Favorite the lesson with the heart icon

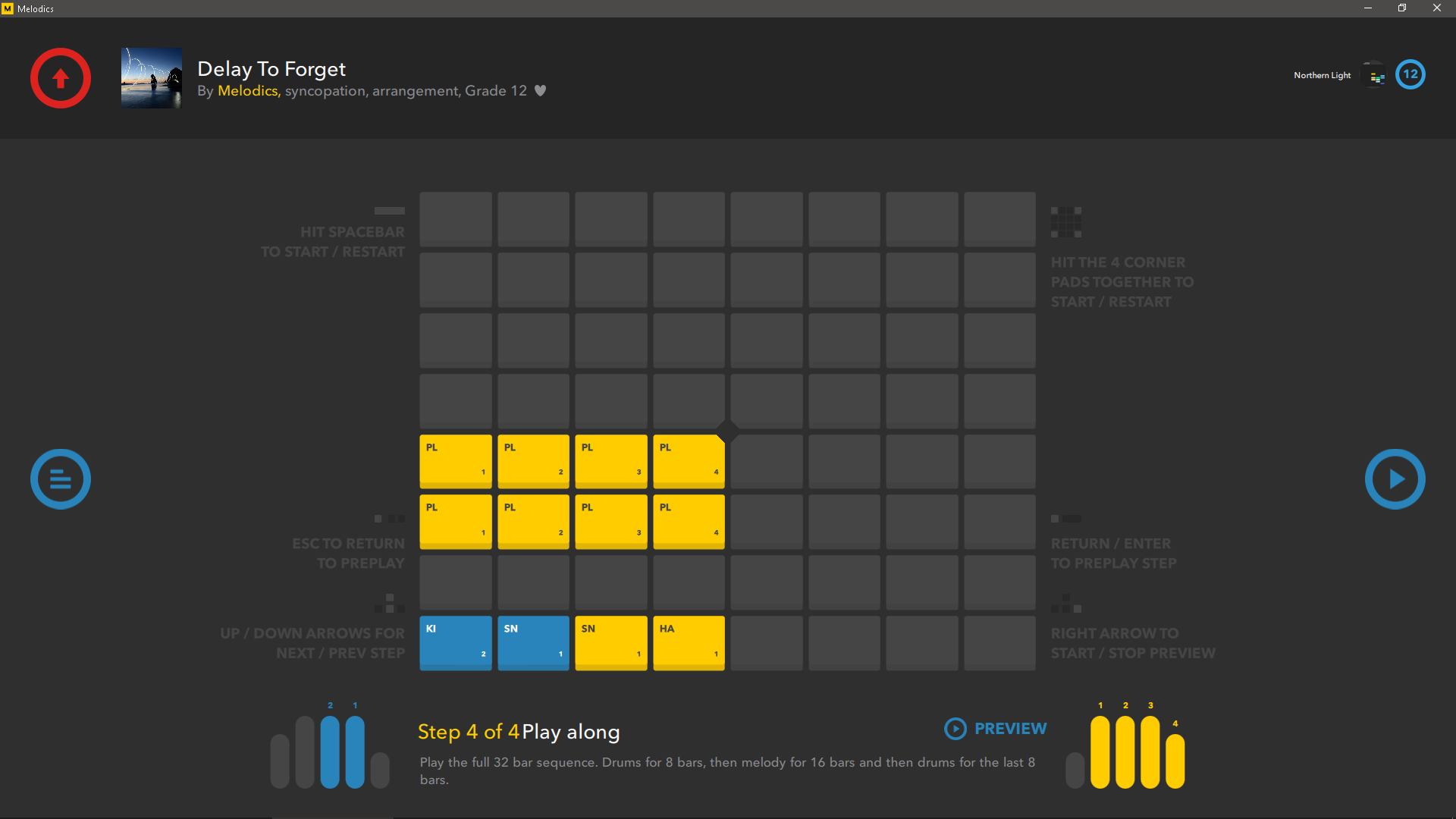pos(540,91)
